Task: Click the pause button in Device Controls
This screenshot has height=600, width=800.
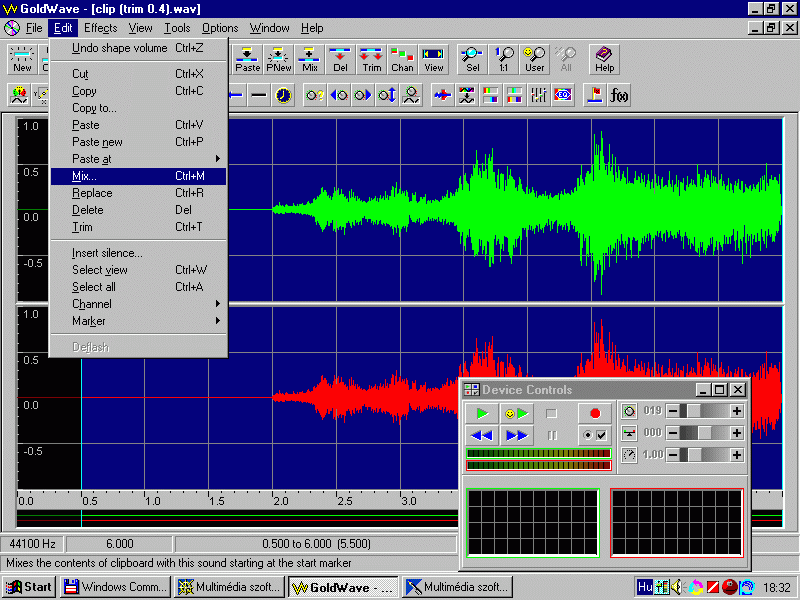Action: (x=551, y=435)
